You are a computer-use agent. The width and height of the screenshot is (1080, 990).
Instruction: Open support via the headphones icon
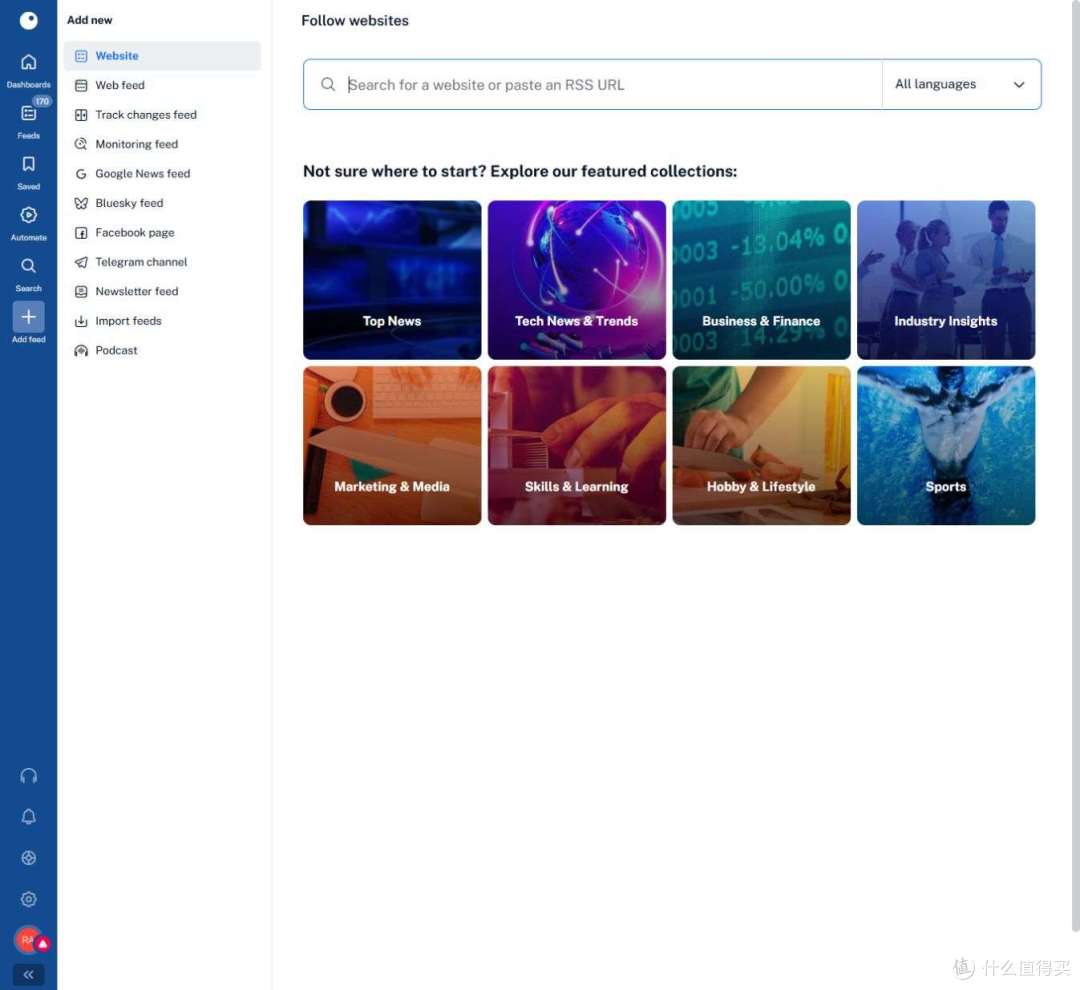(28, 776)
